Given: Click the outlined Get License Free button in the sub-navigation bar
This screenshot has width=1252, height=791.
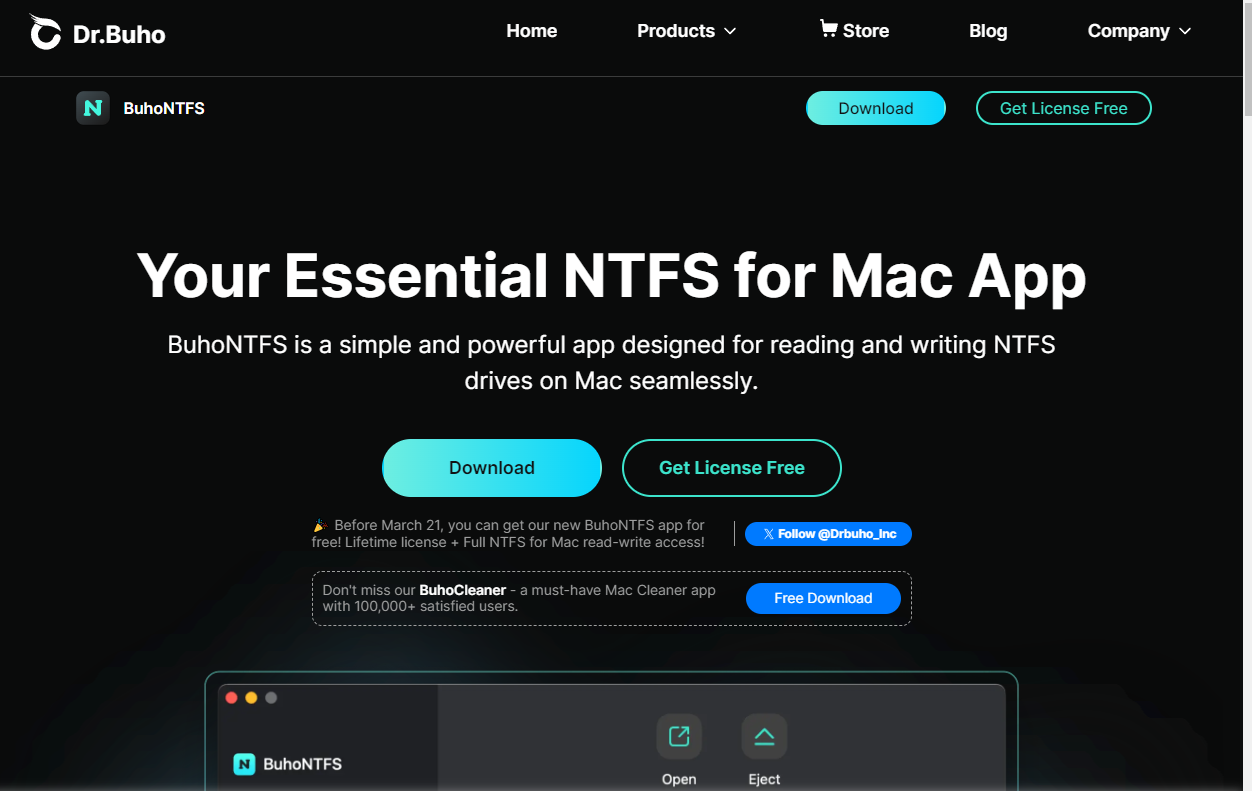Looking at the screenshot, I should tap(1063, 108).
